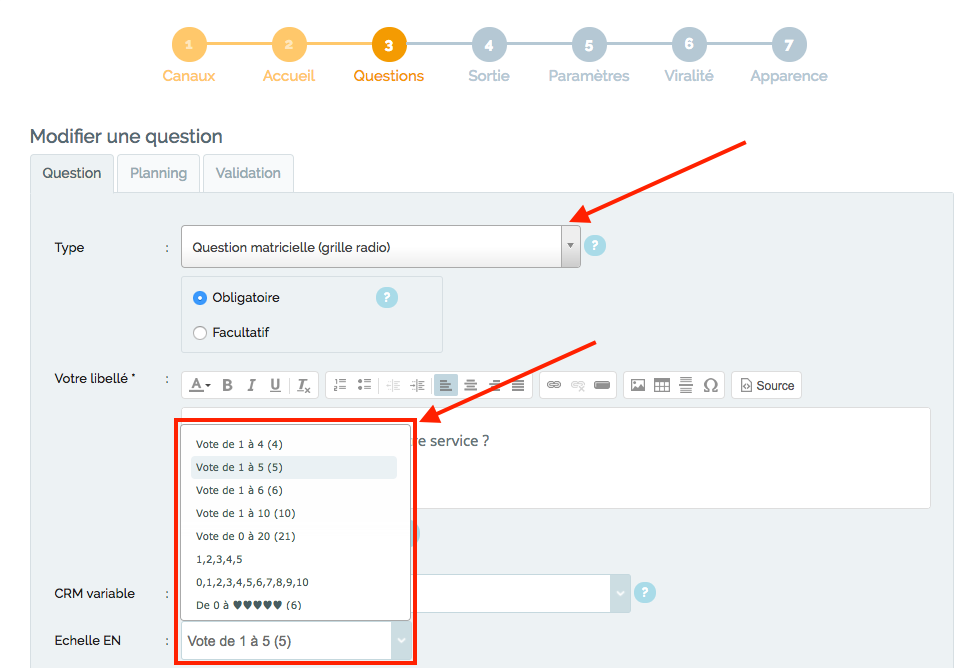
Task: Insert a numbered list
Action: [x=340, y=385]
